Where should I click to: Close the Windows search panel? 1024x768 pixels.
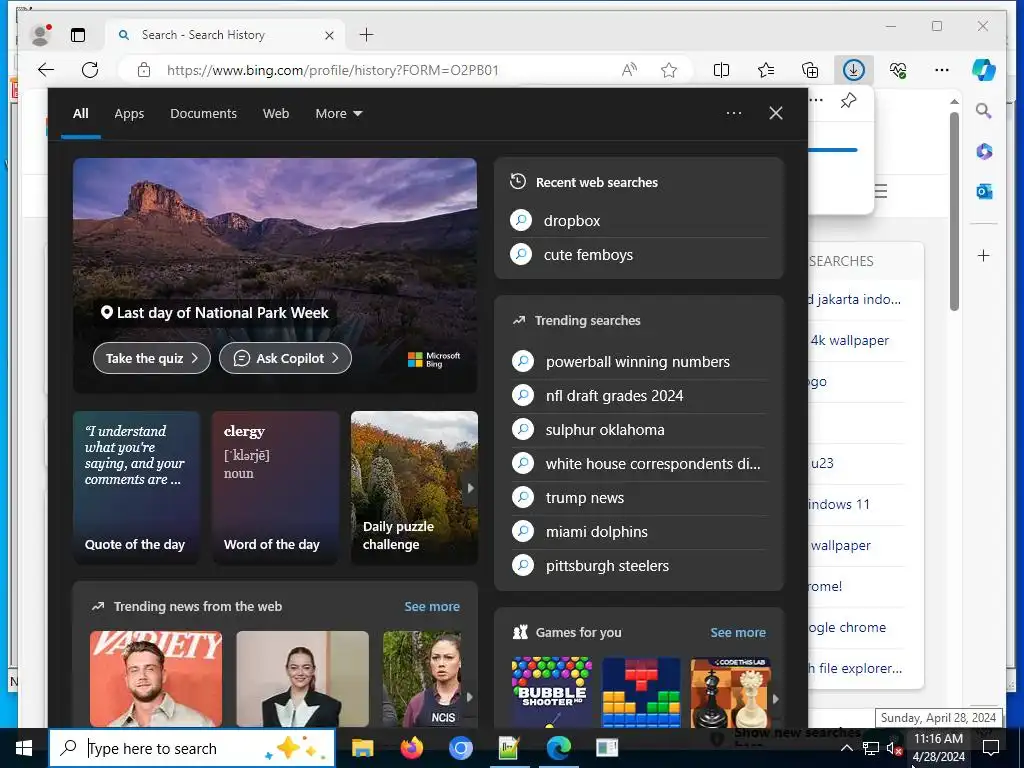coord(776,113)
